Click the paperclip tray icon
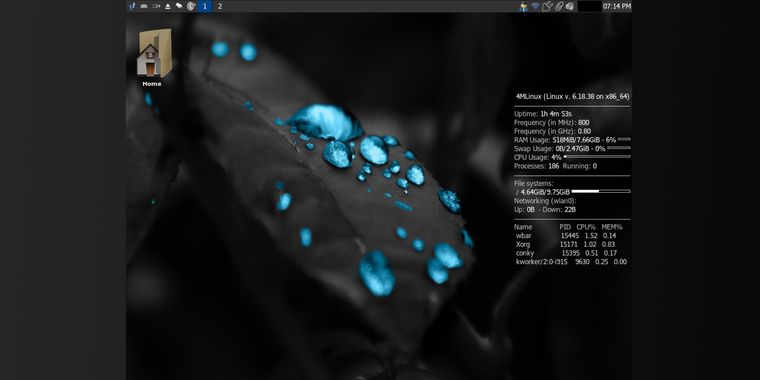 click(x=559, y=6)
